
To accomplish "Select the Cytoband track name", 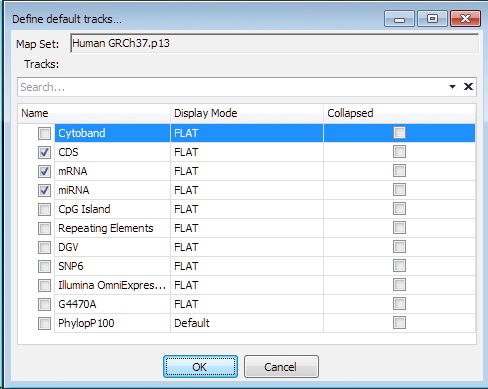I will click(x=82, y=133).
